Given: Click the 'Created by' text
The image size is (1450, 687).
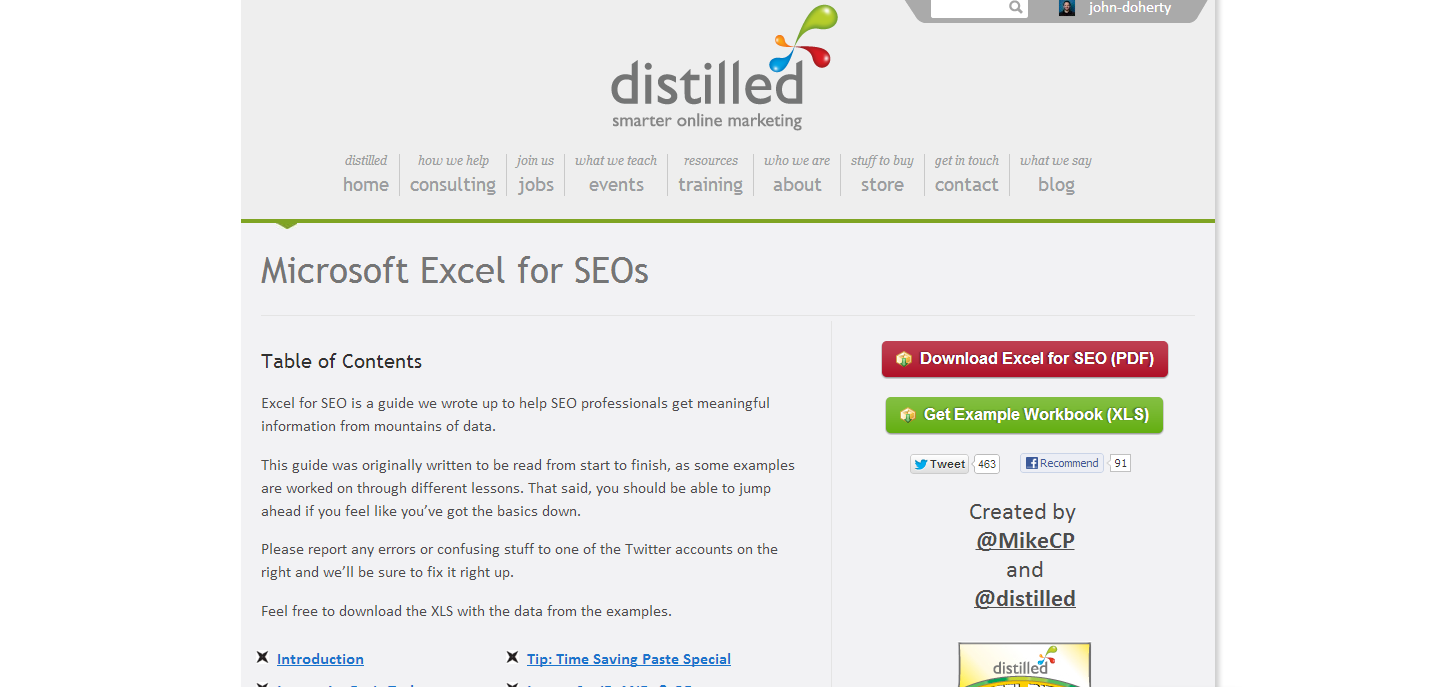Looking at the screenshot, I should pos(1022,512).
